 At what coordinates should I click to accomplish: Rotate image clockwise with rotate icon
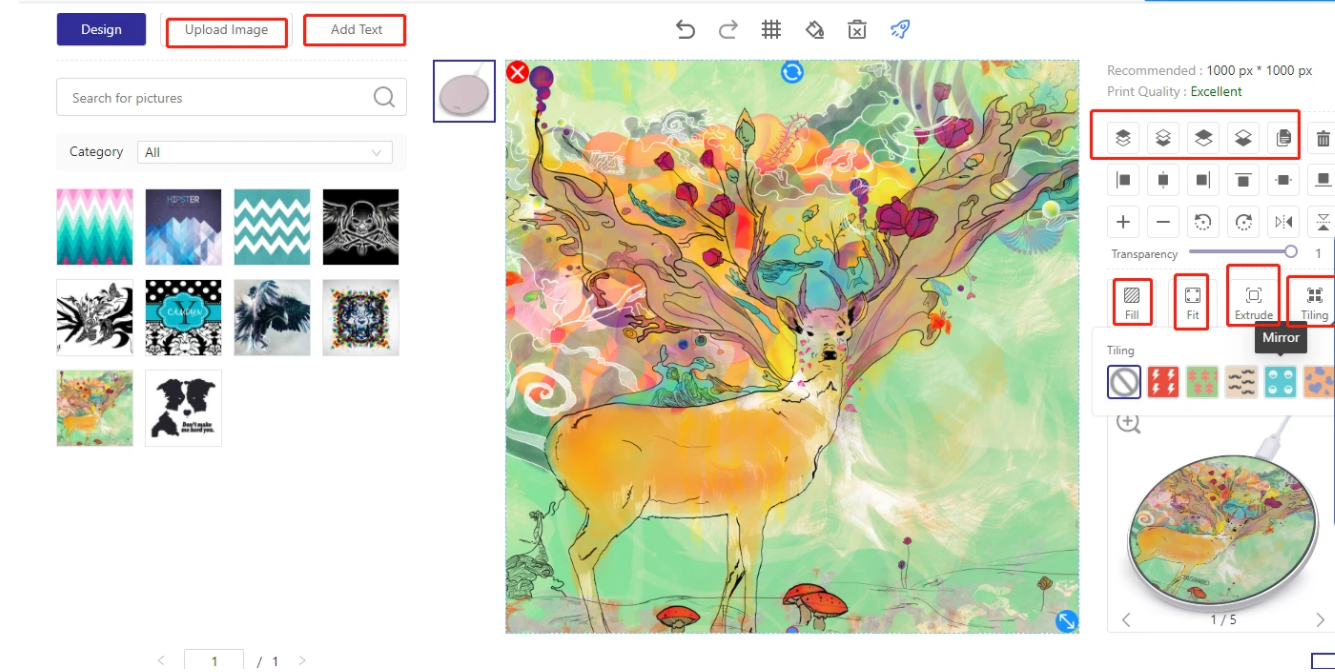pyautogui.click(x=1243, y=222)
